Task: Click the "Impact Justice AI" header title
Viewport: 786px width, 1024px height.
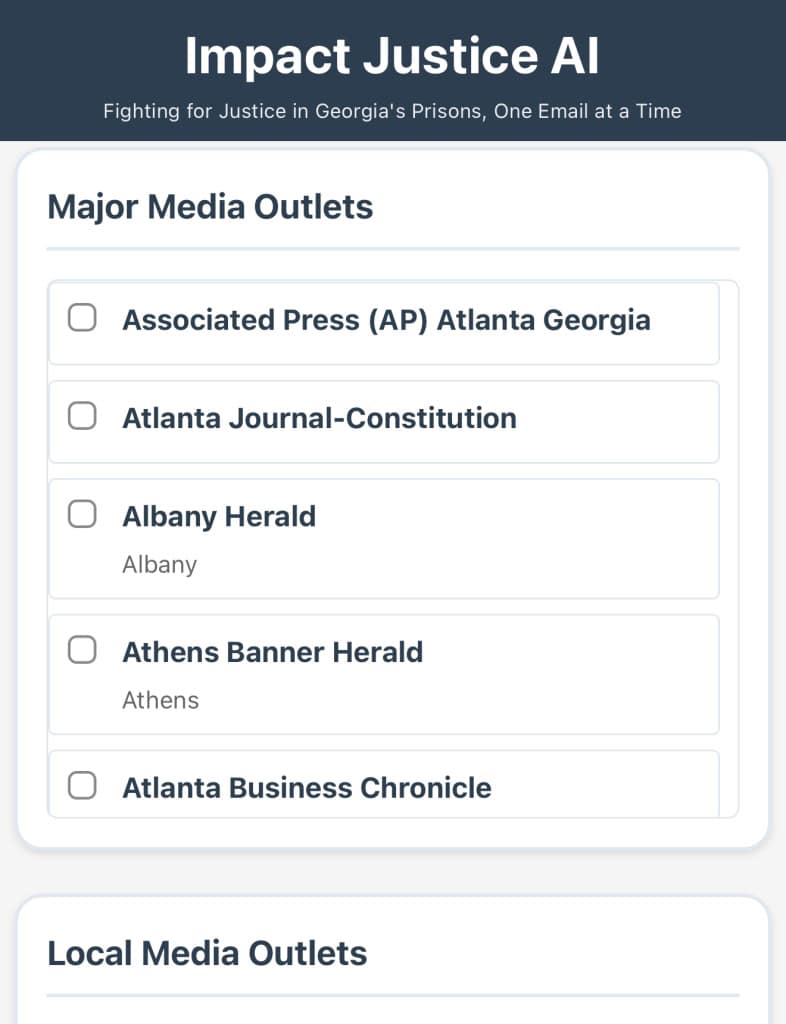Action: [x=392, y=56]
